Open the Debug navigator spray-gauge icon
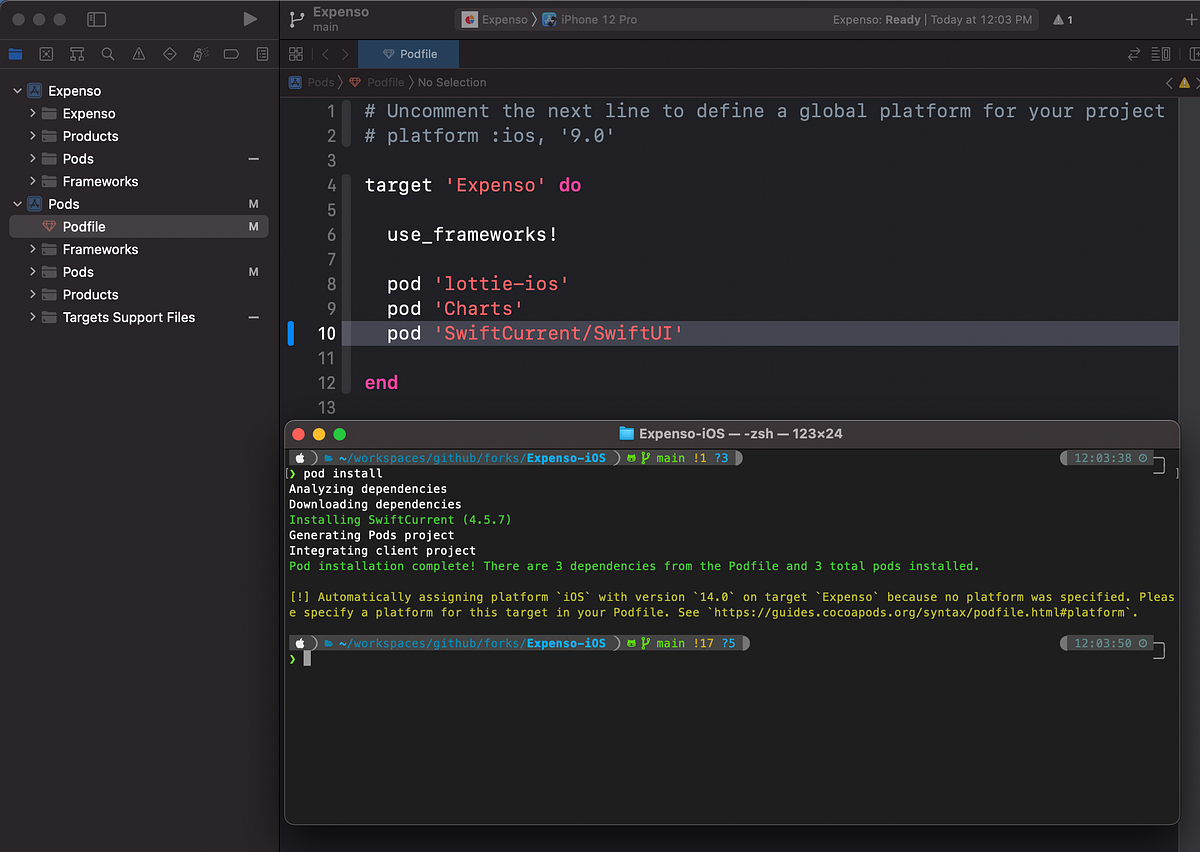The width and height of the screenshot is (1200, 852). pyautogui.click(x=199, y=54)
